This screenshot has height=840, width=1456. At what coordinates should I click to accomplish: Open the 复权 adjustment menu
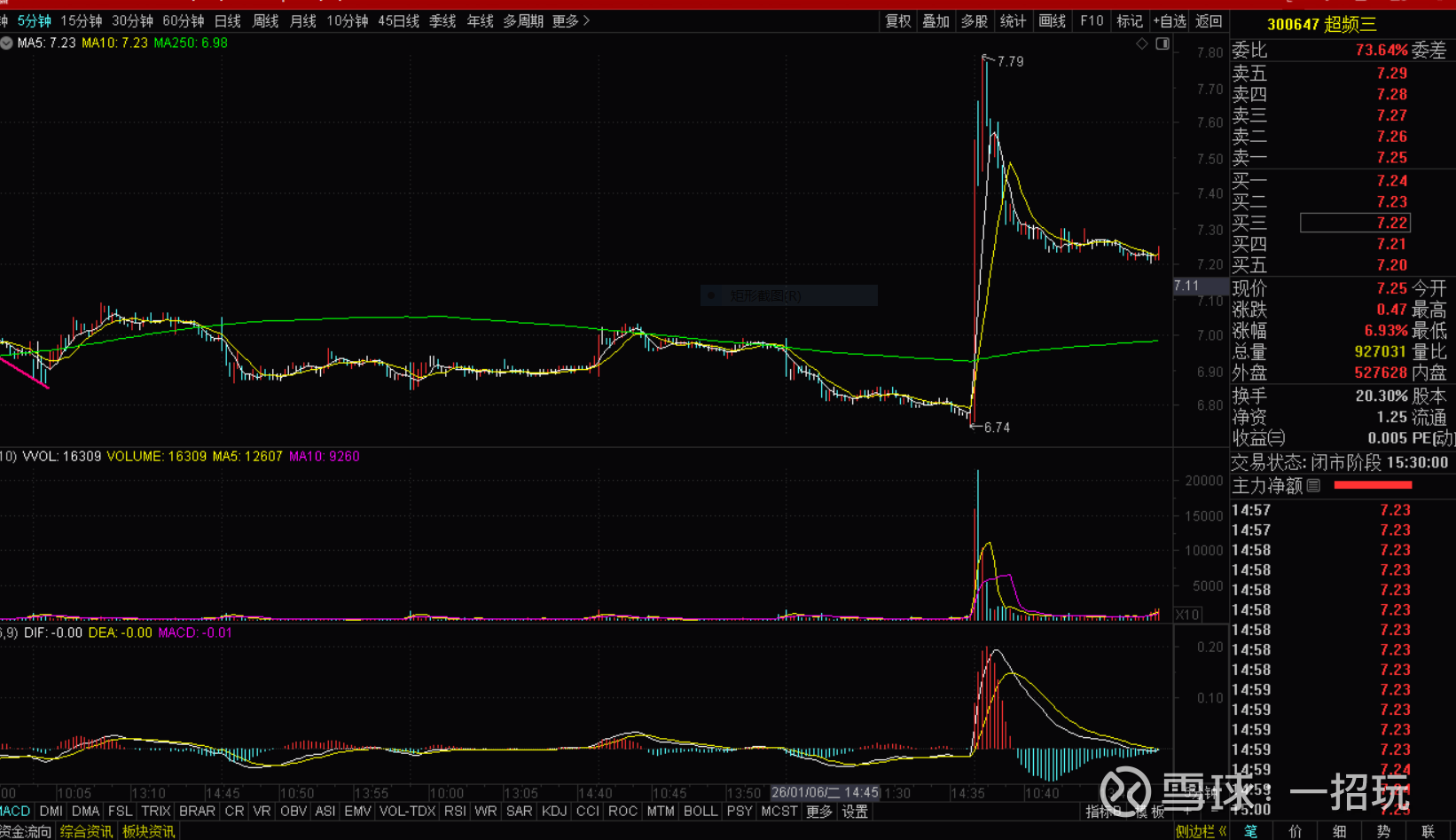pos(898,21)
